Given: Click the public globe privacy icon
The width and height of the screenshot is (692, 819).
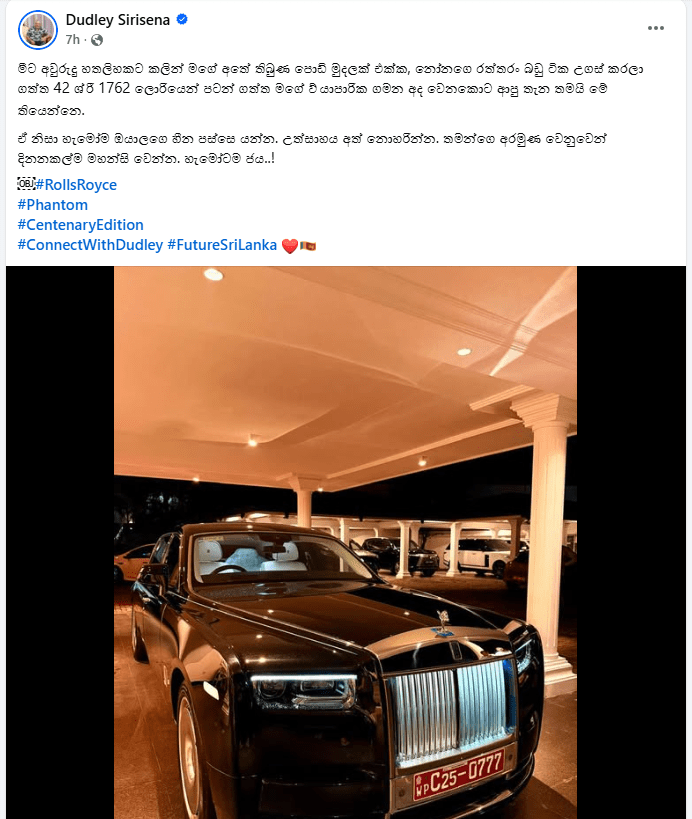Looking at the screenshot, I should coord(97,40).
